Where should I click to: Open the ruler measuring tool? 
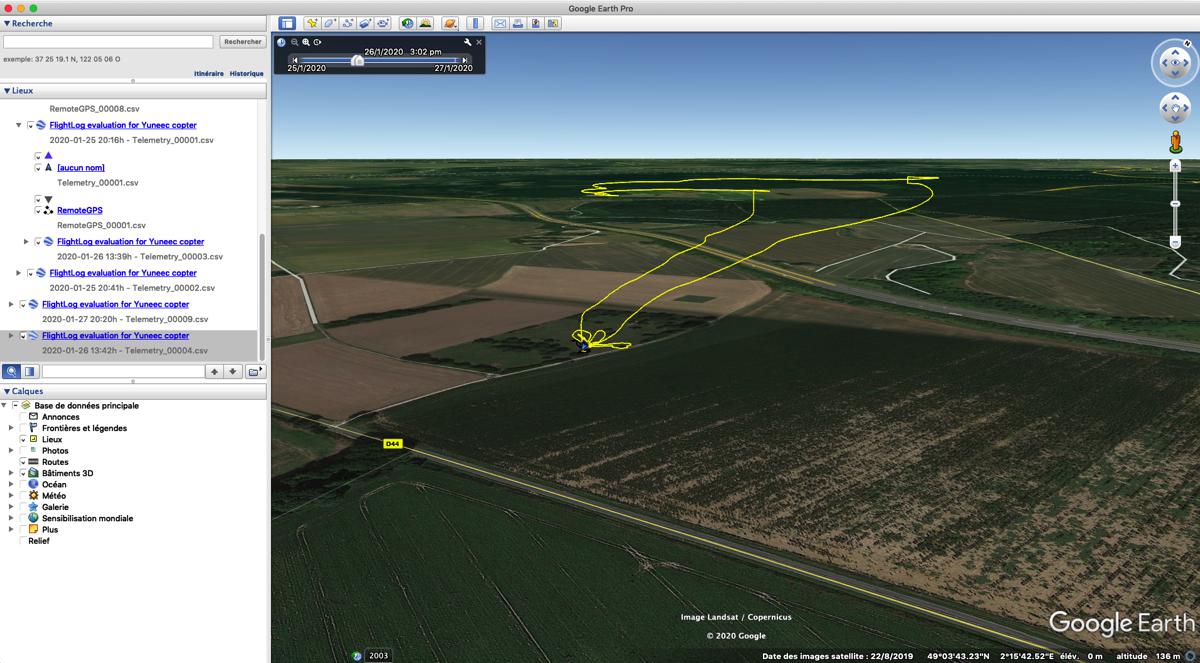click(x=475, y=23)
